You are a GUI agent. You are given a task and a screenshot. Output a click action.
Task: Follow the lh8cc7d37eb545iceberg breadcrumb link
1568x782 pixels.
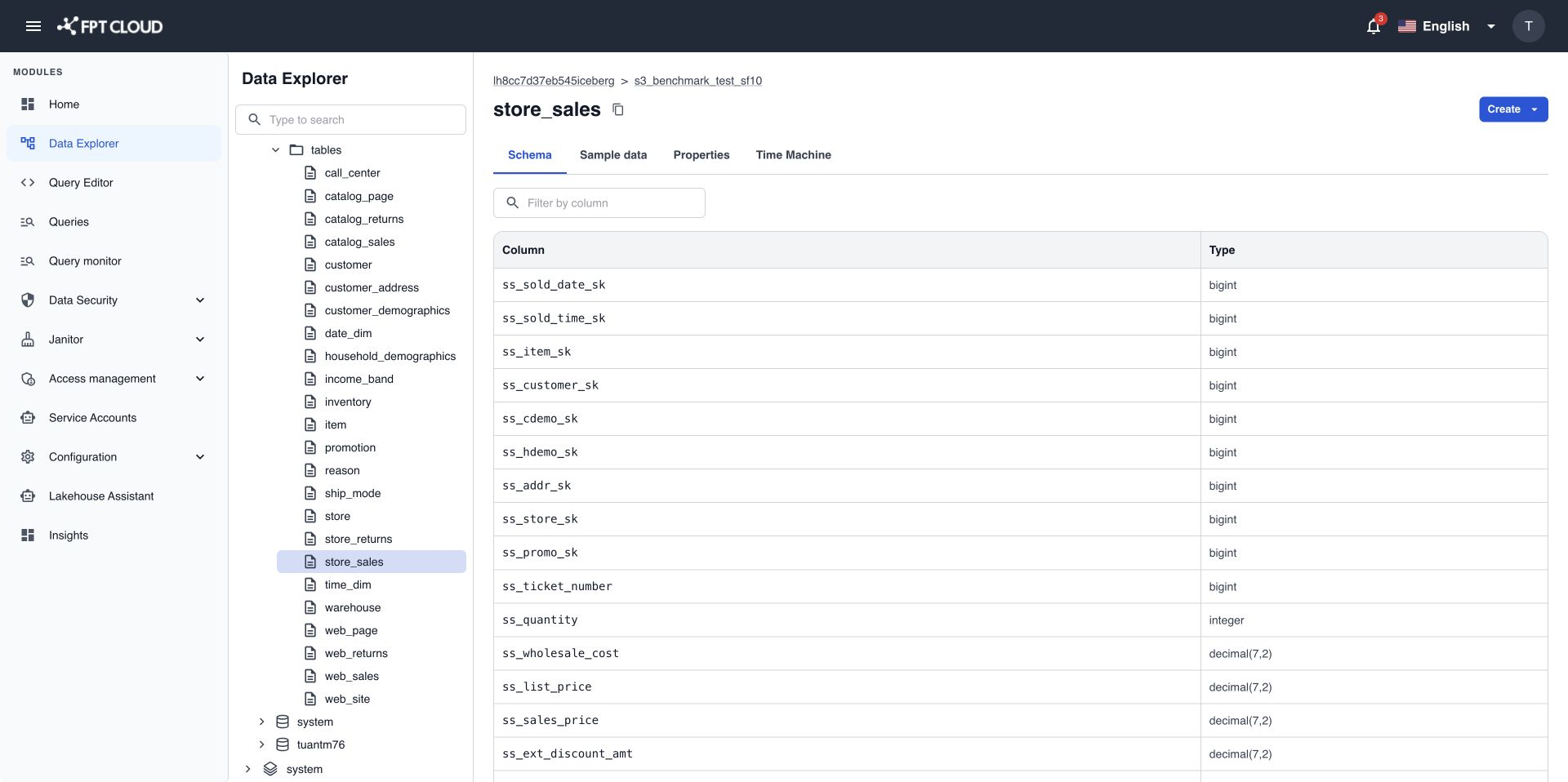point(554,81)
